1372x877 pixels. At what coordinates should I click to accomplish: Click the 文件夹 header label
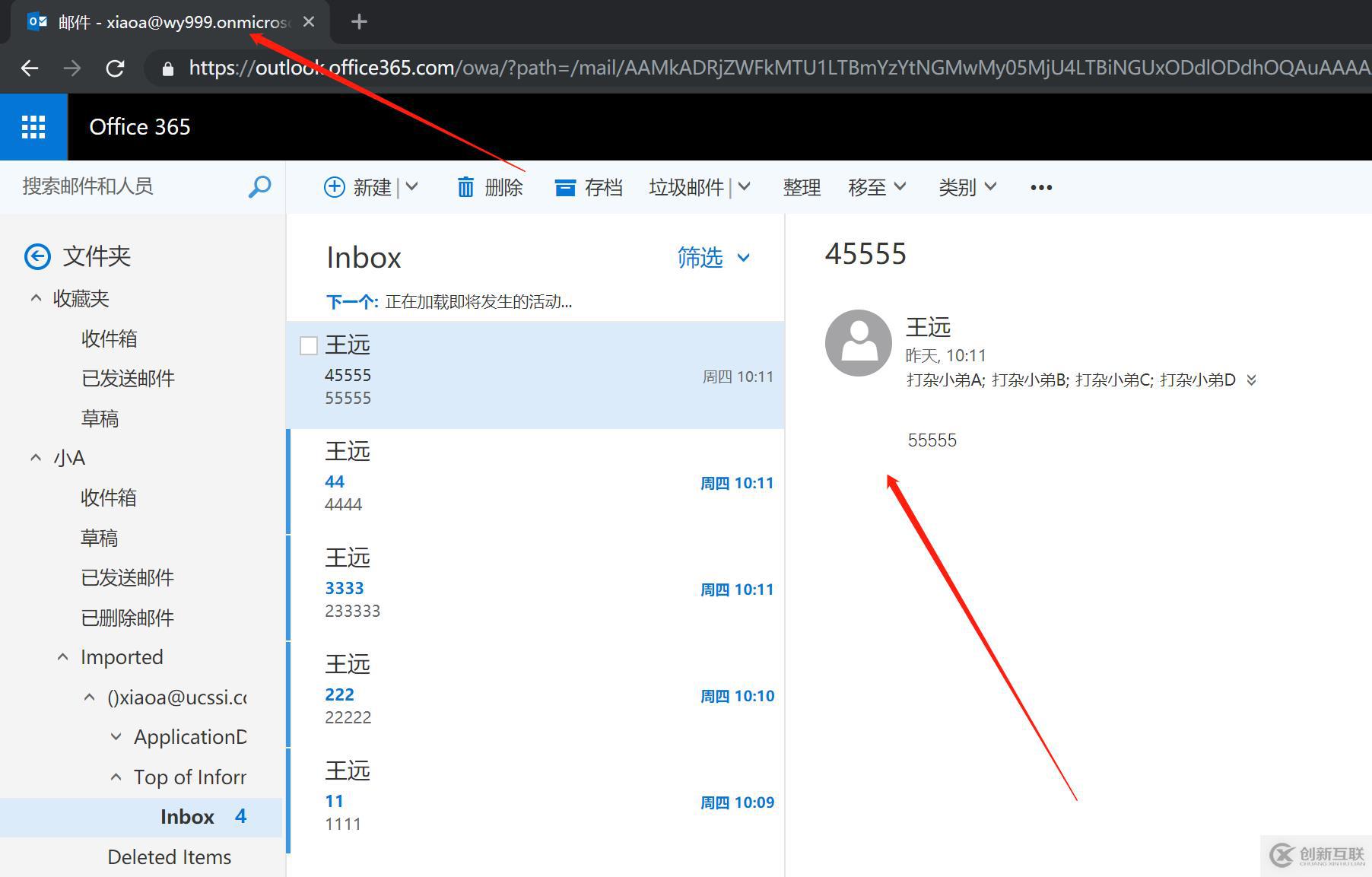tap(97, 256)
